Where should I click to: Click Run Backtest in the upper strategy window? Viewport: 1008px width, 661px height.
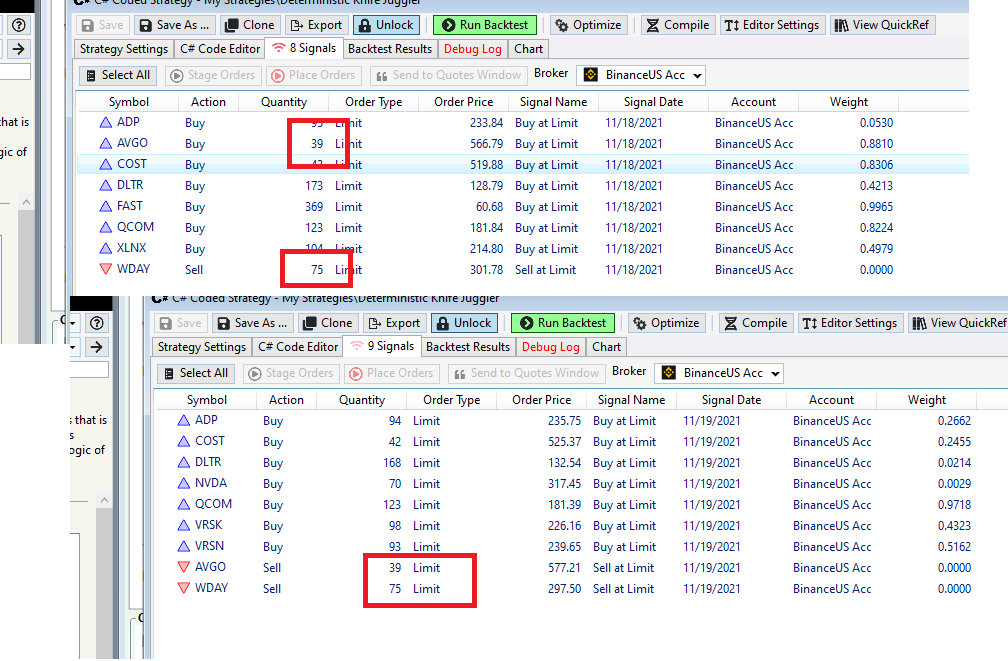pyautogui.click(x=485, y=25)
